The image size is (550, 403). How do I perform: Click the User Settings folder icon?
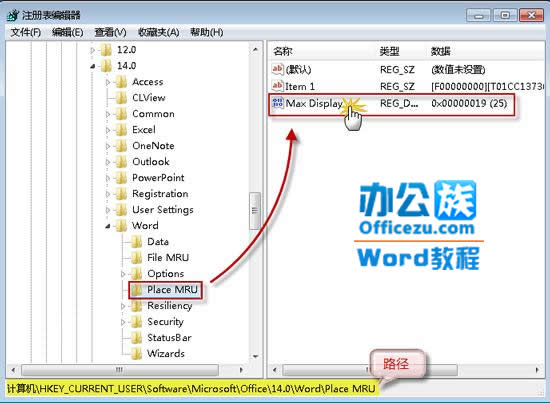pyautogui.click(x=121, y=210)
